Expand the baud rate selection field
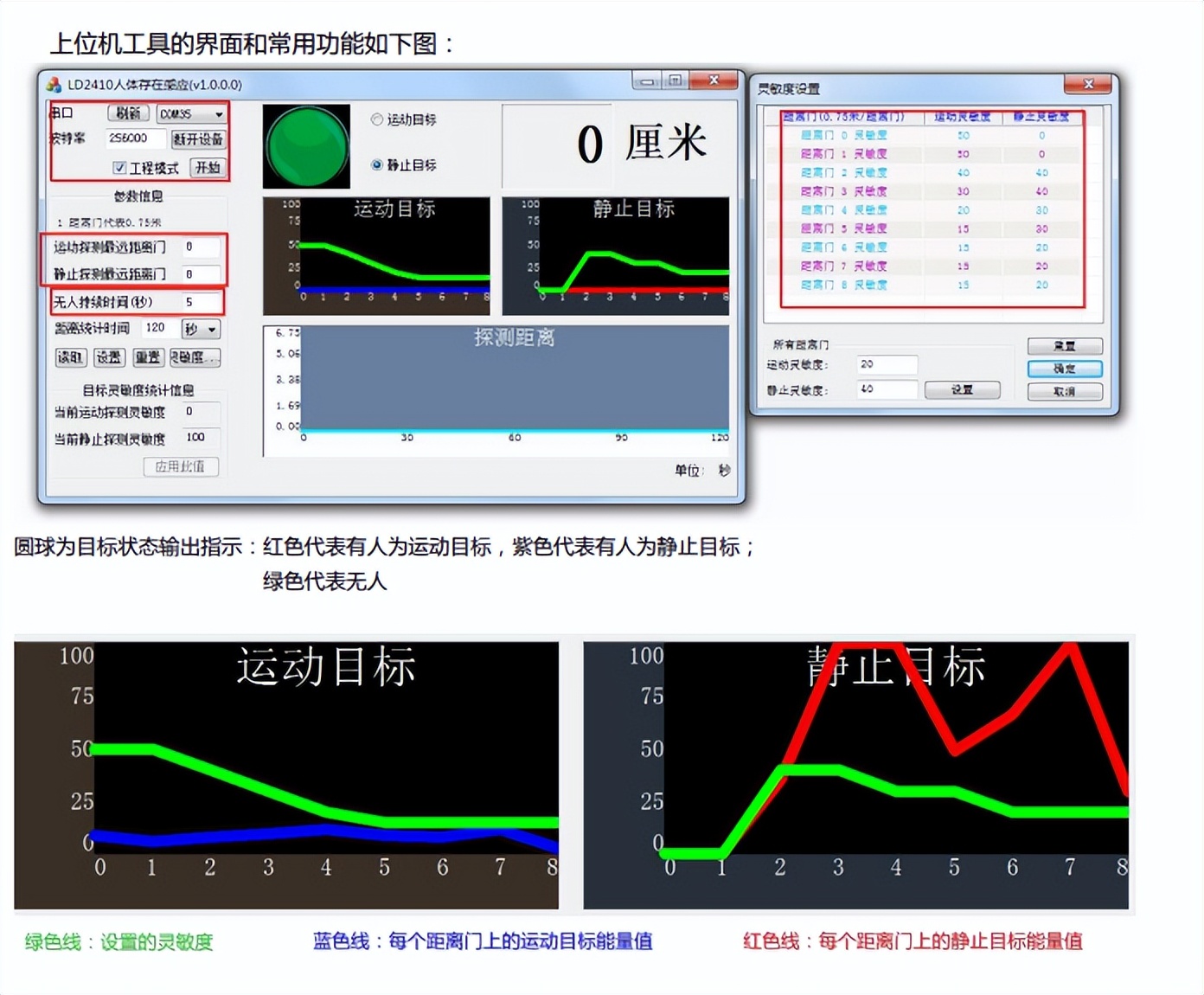Screen dimensions: 1204x995 pyautogui.click(x=135, y=138)
